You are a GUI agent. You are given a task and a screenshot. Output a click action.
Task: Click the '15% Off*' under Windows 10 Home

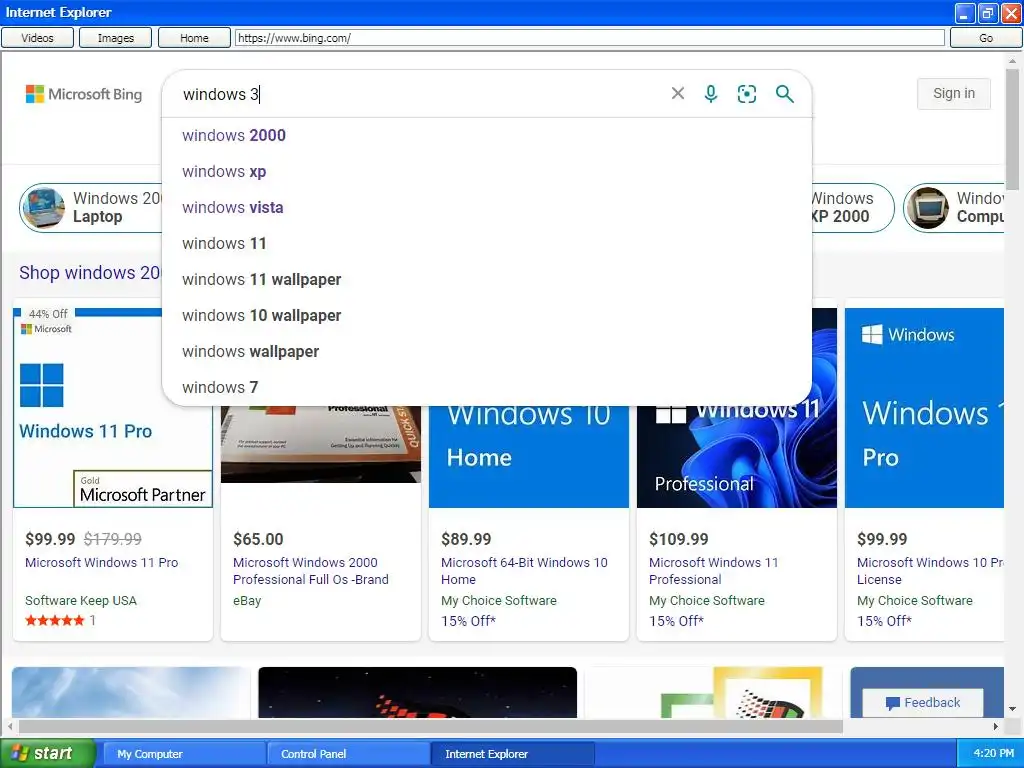coord(468,620)
